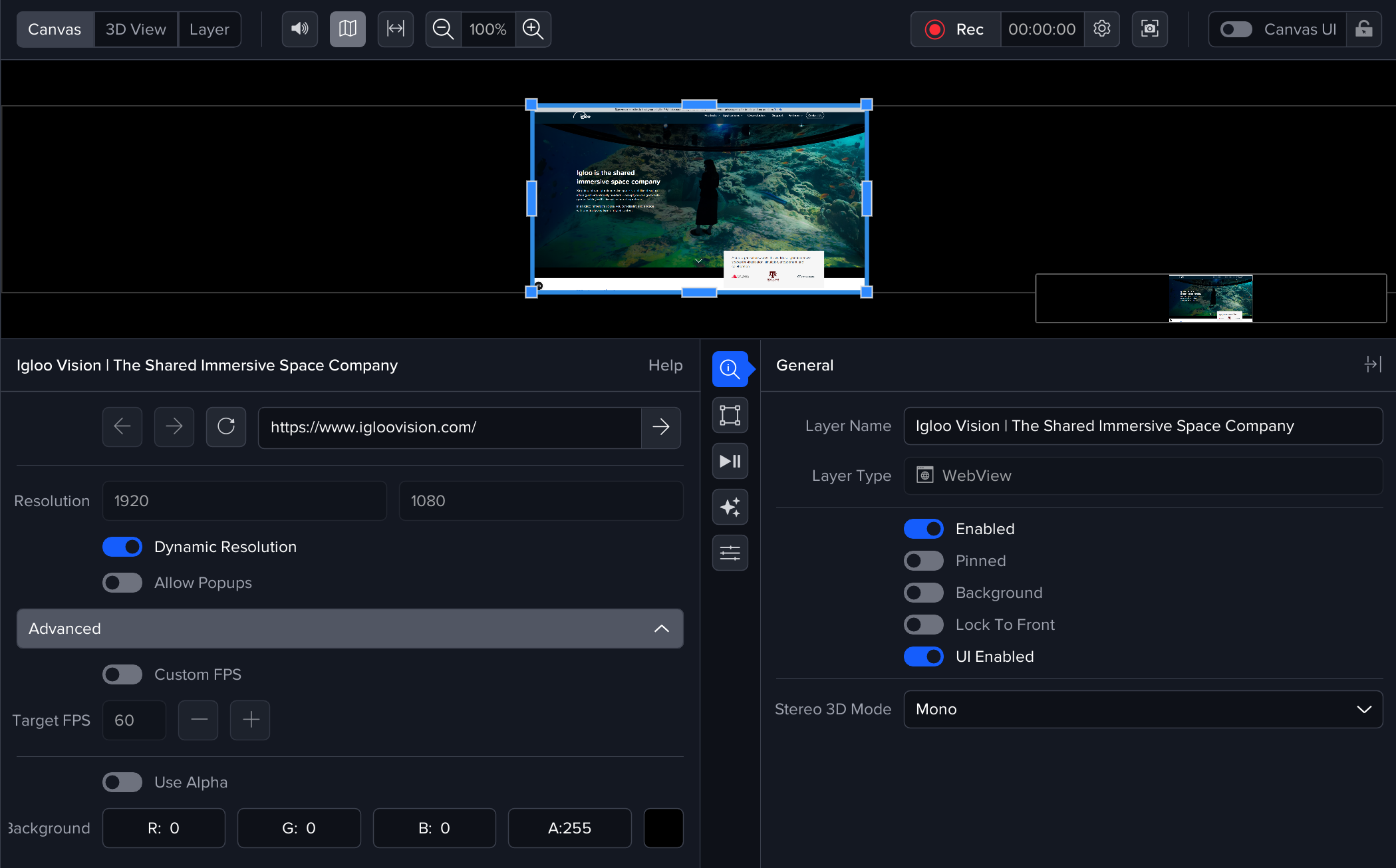Viewport: 1396px width, 868px height.
Task: Open the black background color swatch
Action: pos(663,828)
